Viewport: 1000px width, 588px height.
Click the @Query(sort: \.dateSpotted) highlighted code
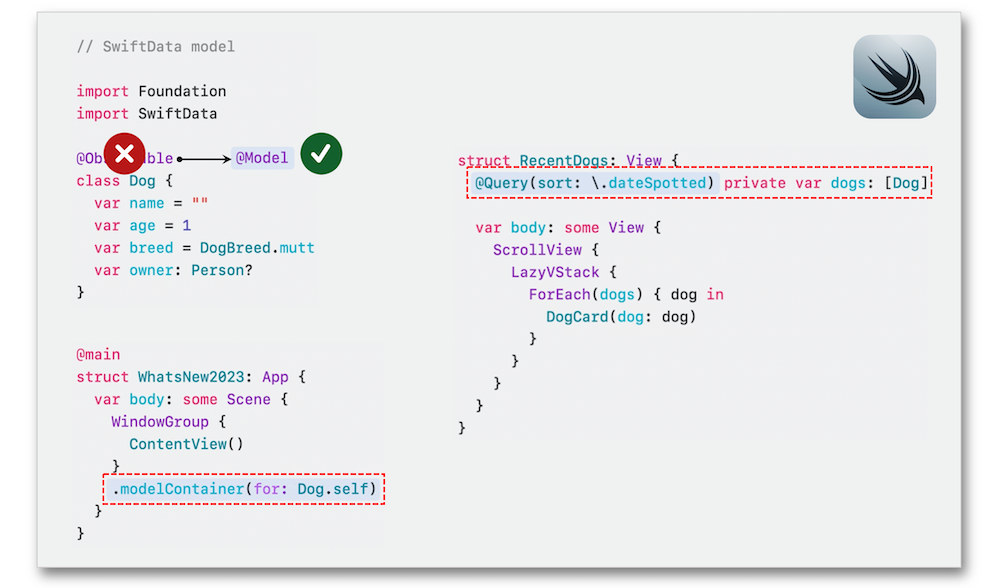coord(596,183)
